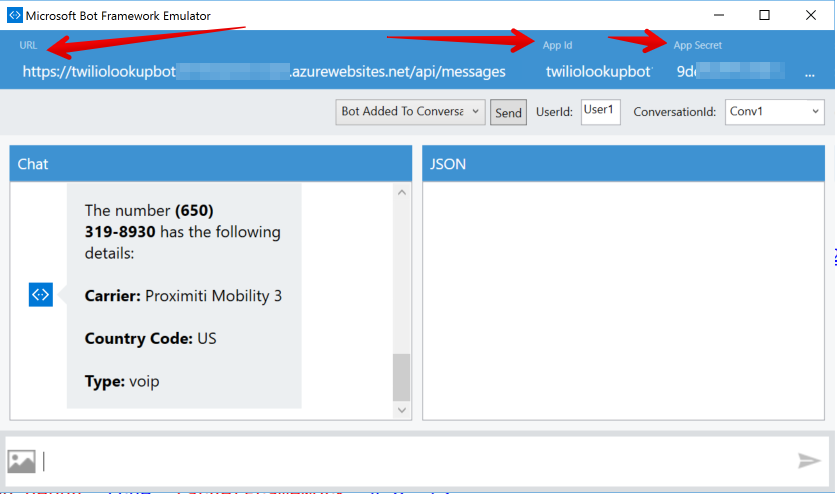Click the image attachment icon

pos(21,461)
